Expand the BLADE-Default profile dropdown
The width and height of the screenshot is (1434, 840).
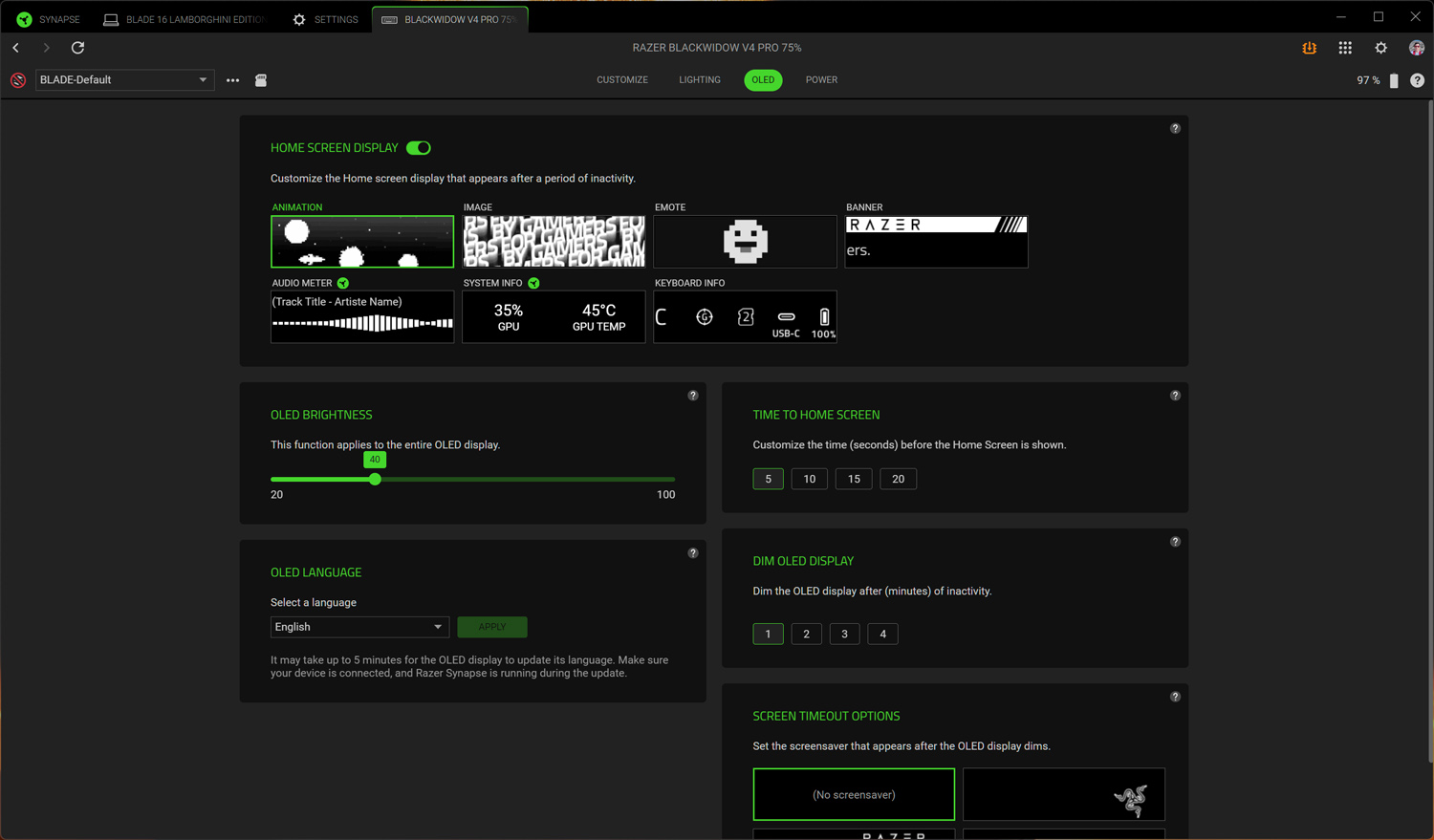point(124,80)
